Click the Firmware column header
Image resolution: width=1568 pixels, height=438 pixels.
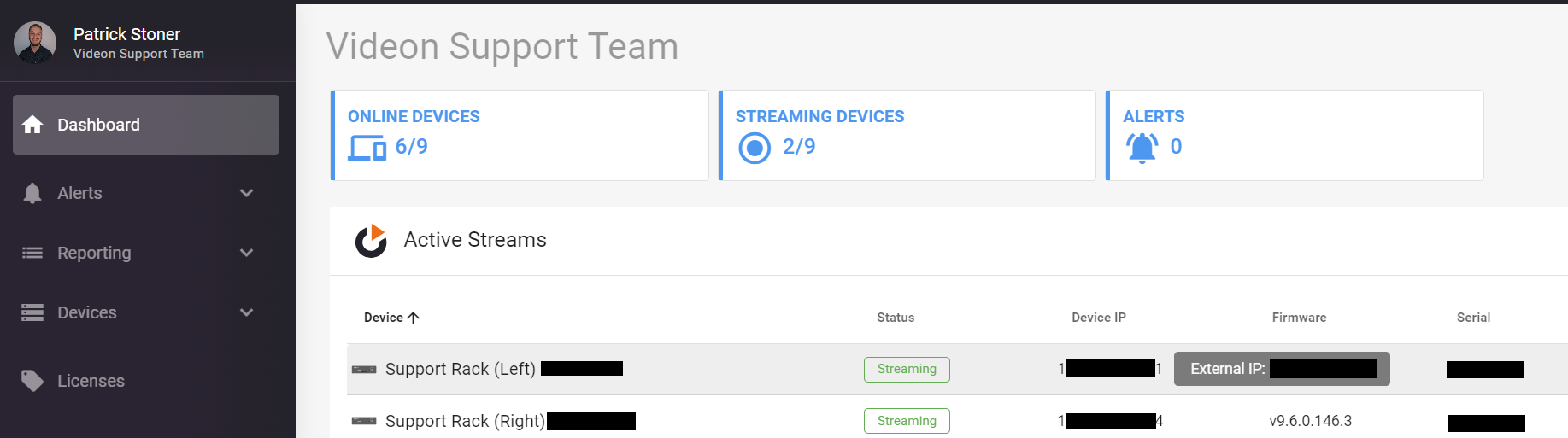1299,318
